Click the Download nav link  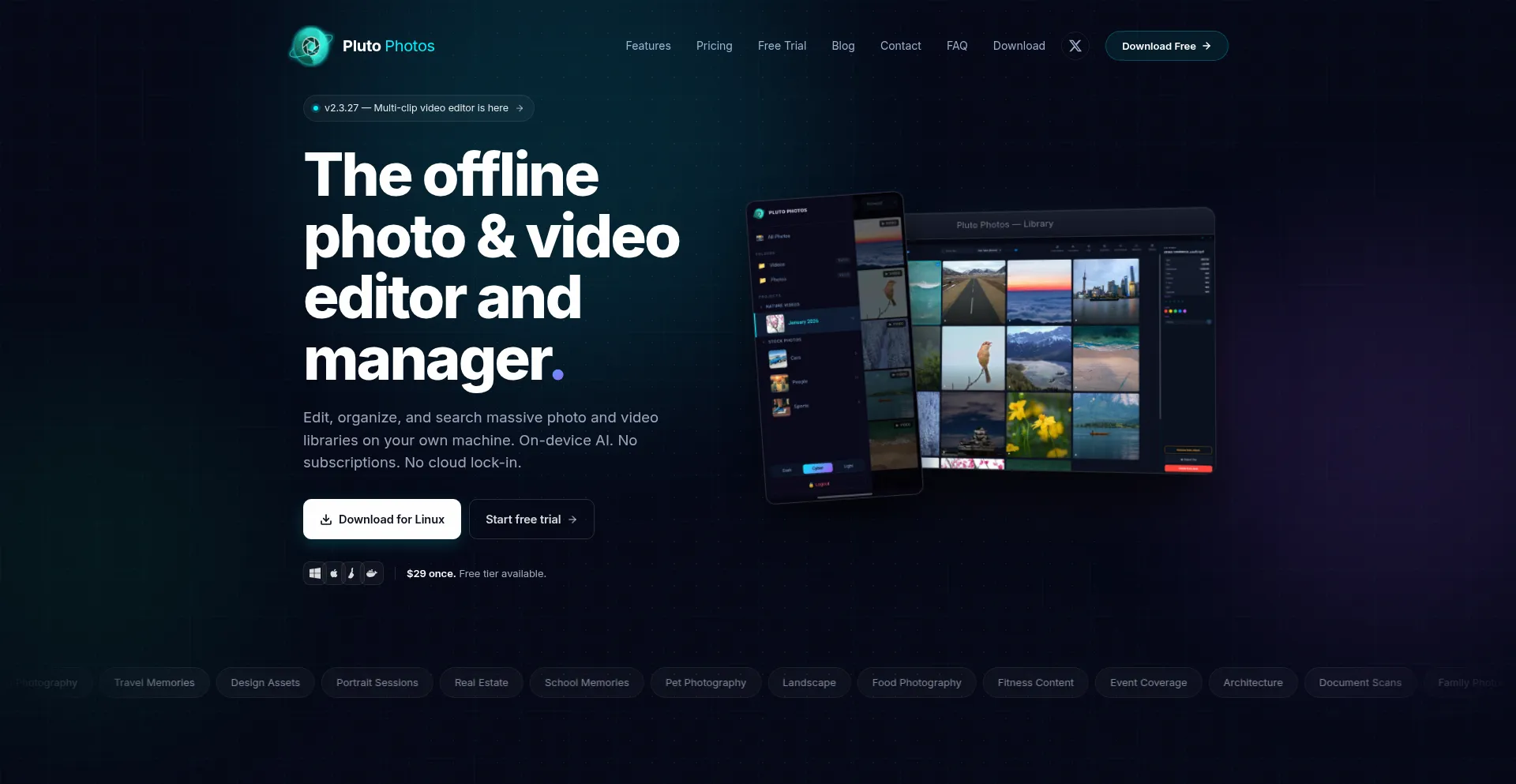coord(1019,46)
